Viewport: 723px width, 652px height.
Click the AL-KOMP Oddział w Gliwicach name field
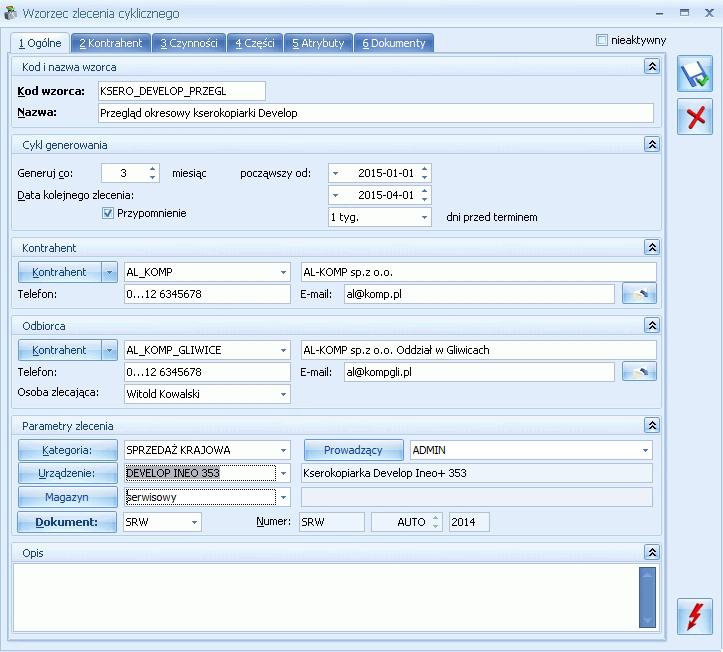(479, 350)
